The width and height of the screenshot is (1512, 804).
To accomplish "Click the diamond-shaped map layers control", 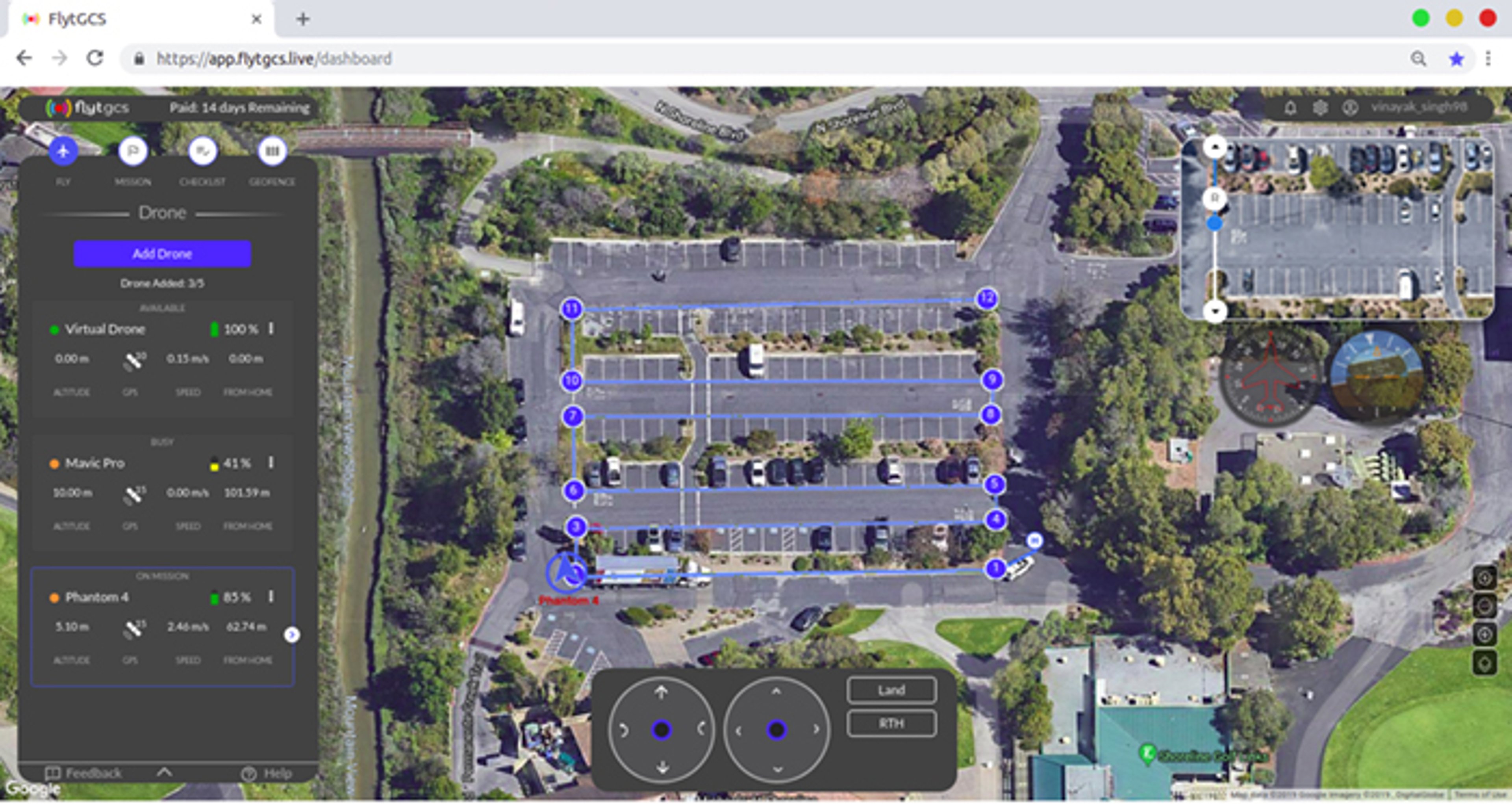I will pos(1484,664).
